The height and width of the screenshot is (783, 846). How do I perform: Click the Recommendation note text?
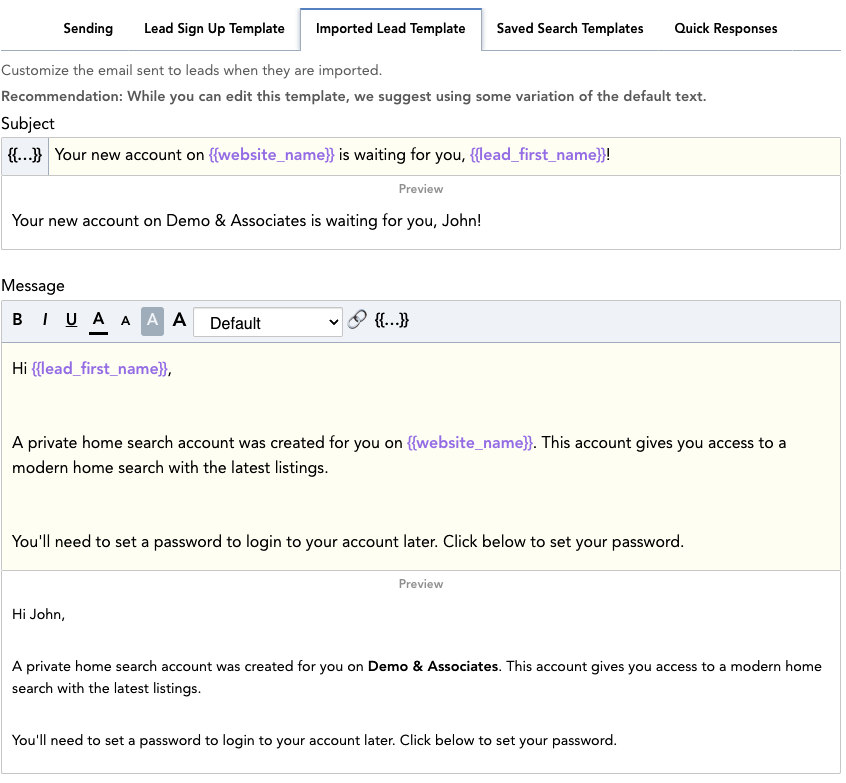353,97
